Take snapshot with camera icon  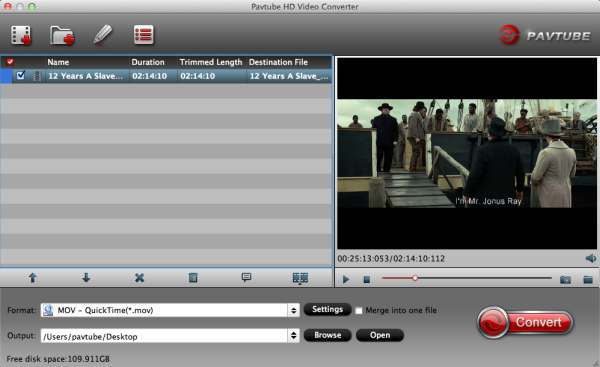[565, 280]
